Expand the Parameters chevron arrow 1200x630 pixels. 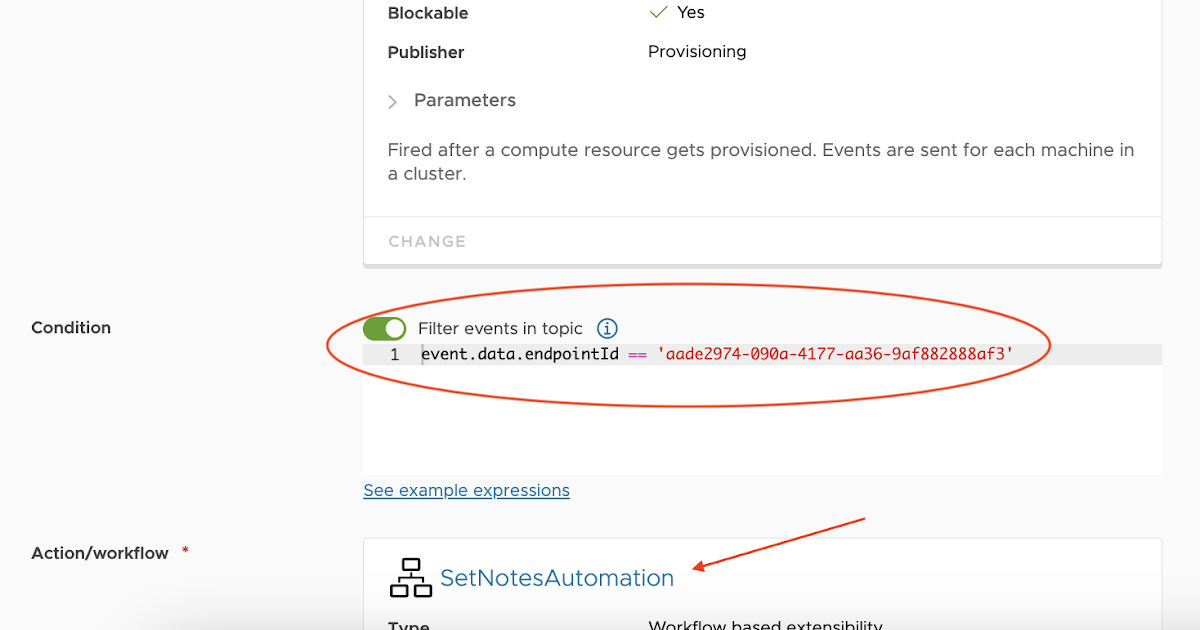(x=393, y=101)
